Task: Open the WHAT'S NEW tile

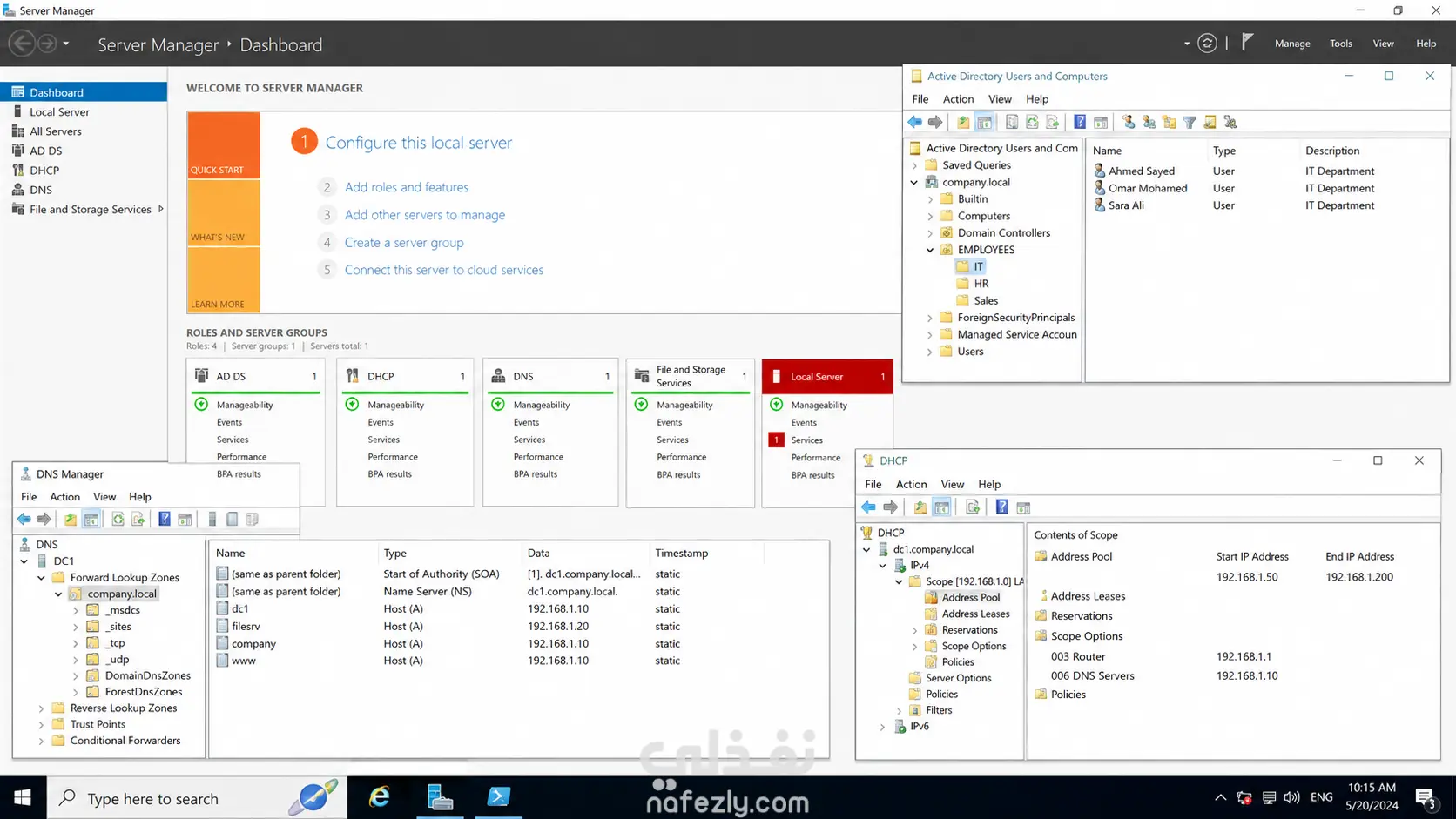Action: [224, 213]
